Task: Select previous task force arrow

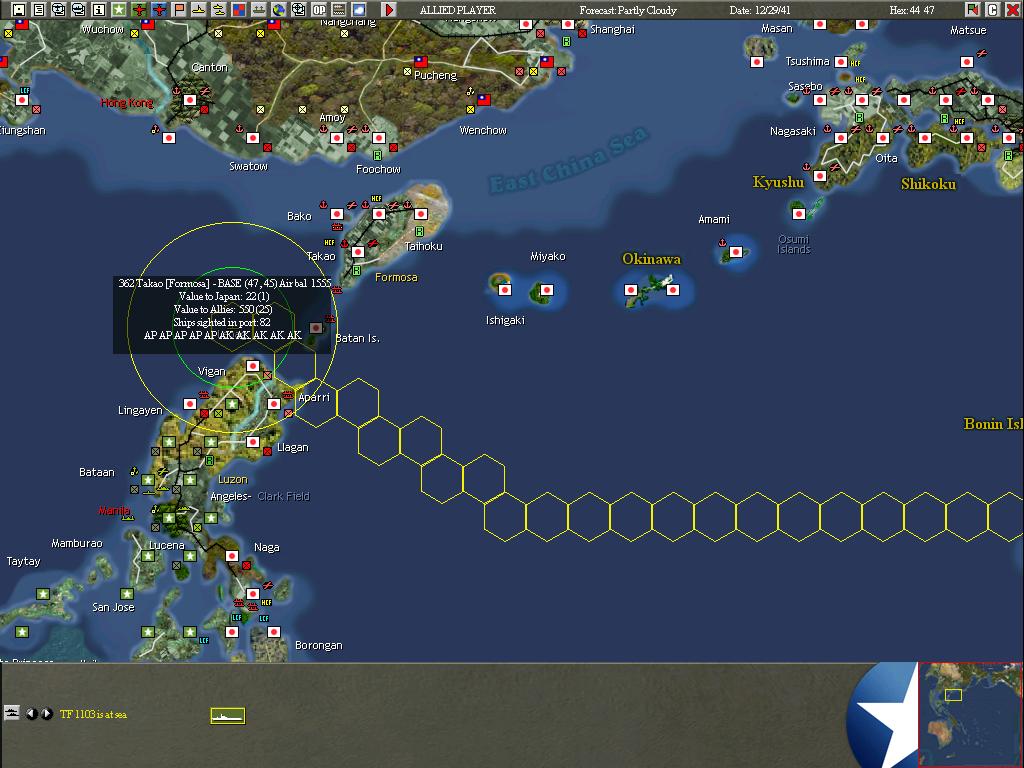Action: (31, 714)
